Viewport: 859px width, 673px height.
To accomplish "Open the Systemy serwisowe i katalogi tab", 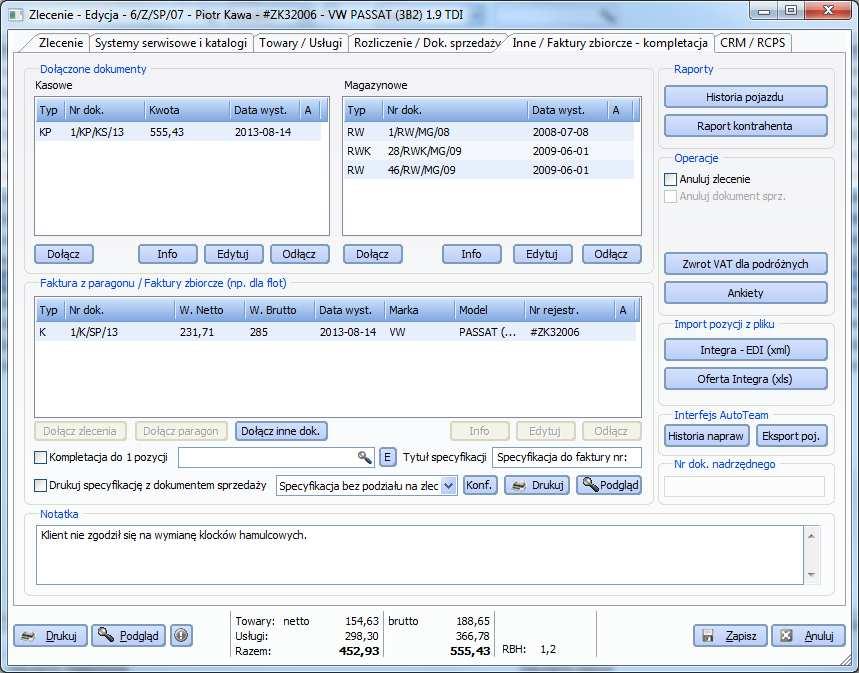I will 171,43.
